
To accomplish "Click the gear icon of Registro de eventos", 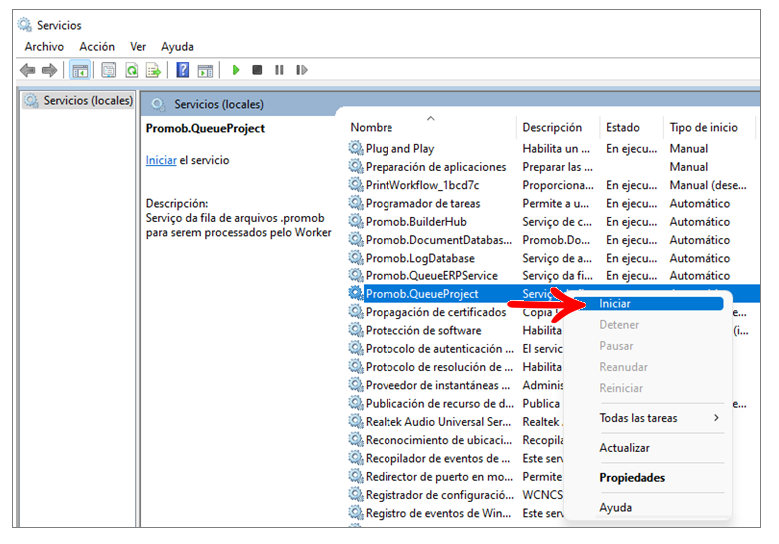I will 356,512.
